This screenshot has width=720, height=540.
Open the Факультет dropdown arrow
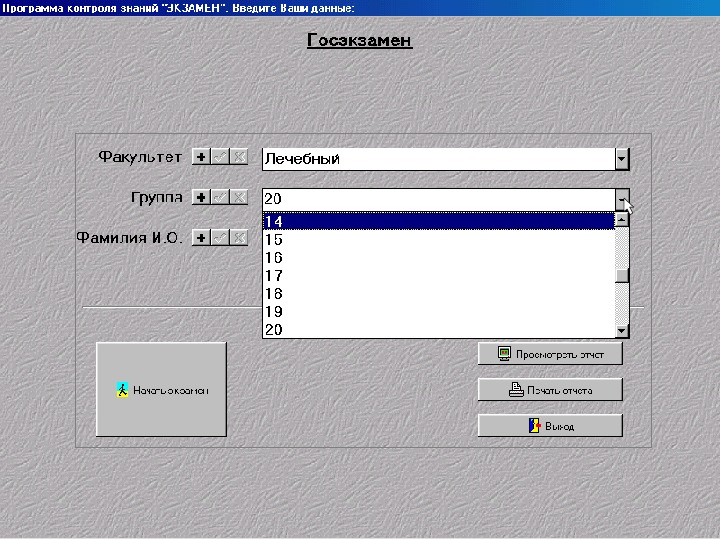click(x=622, y=159)
